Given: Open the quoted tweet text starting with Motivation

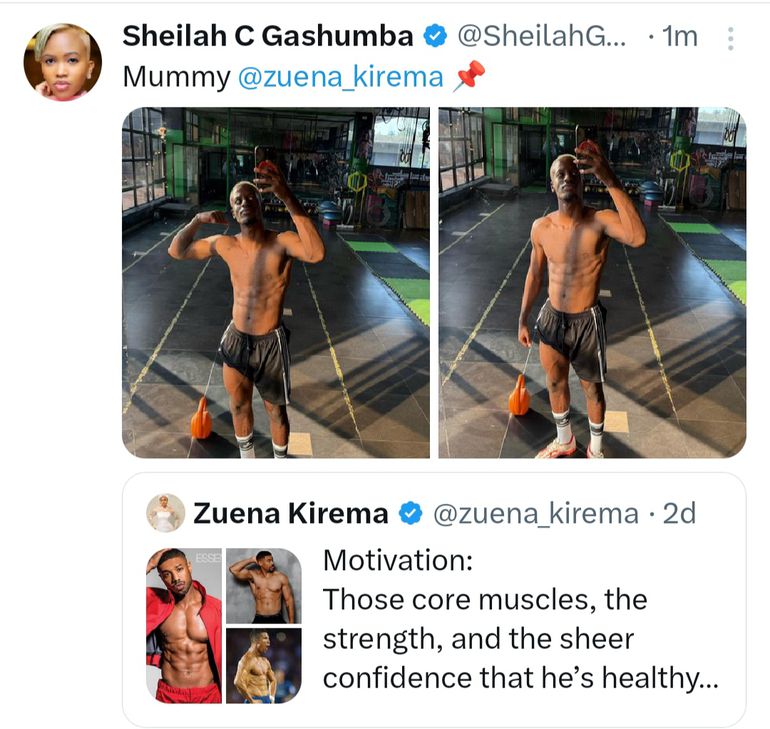Looking at the screenshot, I should click(x=521, y=619).
